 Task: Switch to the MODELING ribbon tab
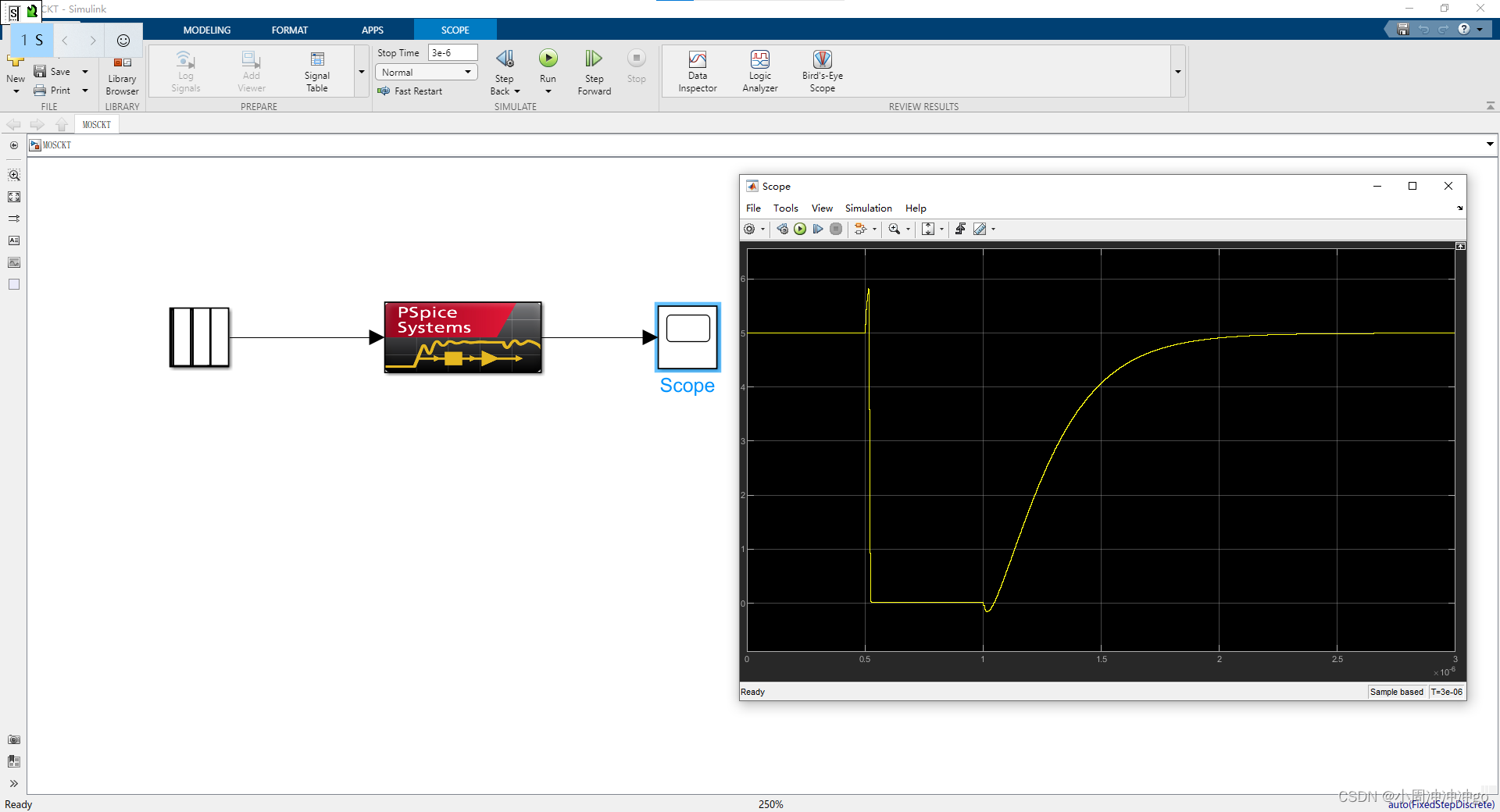point(206,29)
